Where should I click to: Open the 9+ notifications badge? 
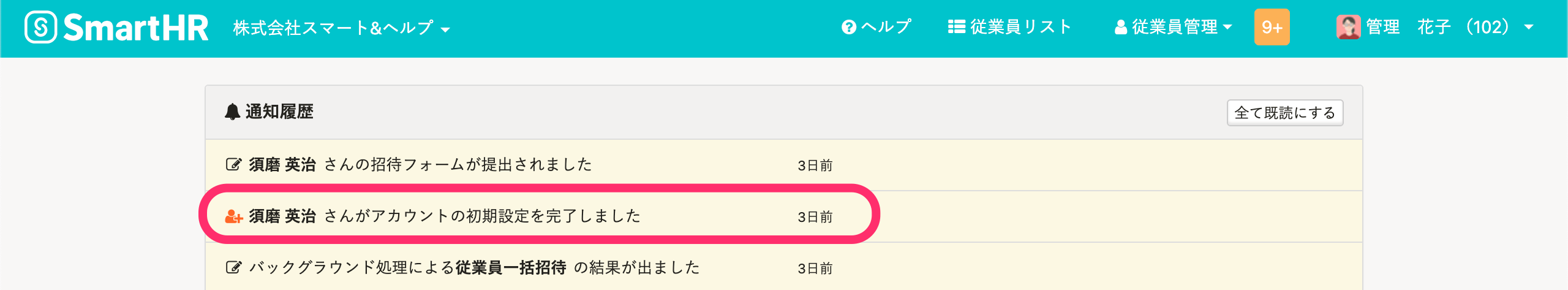(1272, 28)
